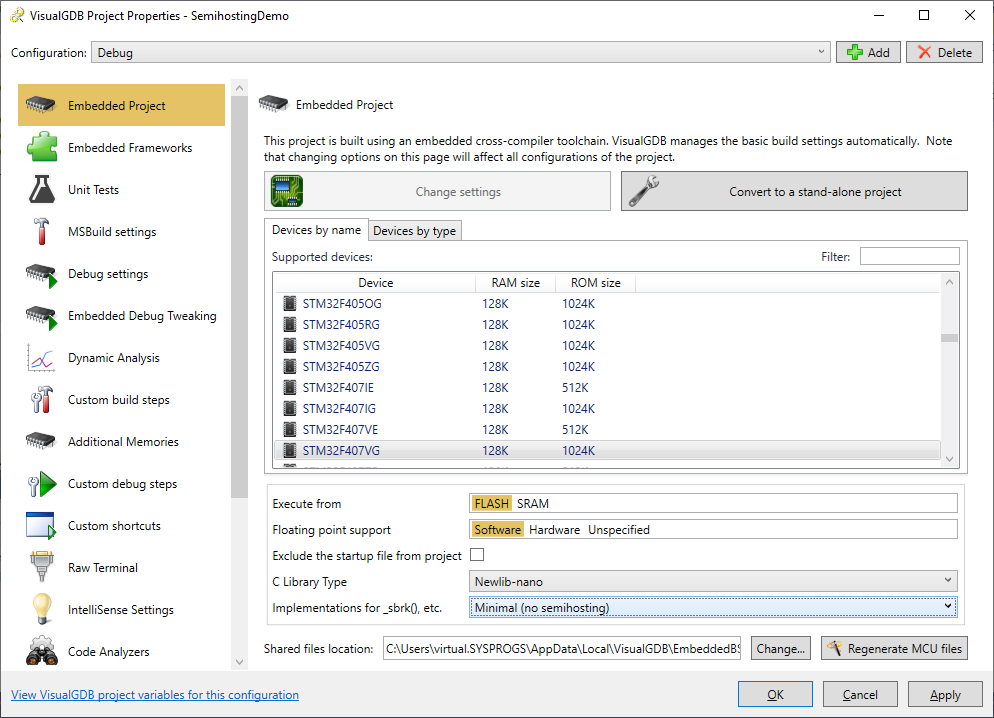Sort device list by Device column header
This screenshot has width=994, height=718.
click(375, 283)
